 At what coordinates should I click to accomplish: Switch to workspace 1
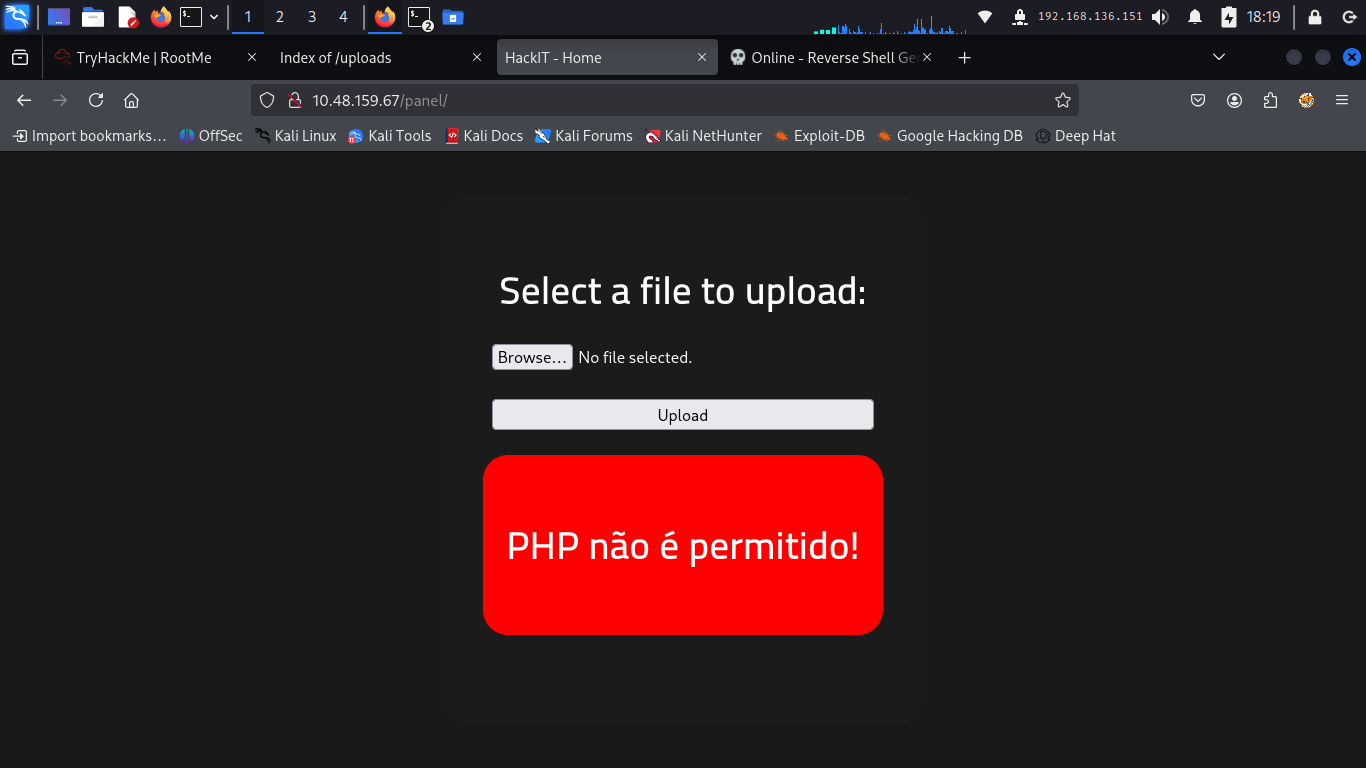pyautogui.click(x=248, y=17)
